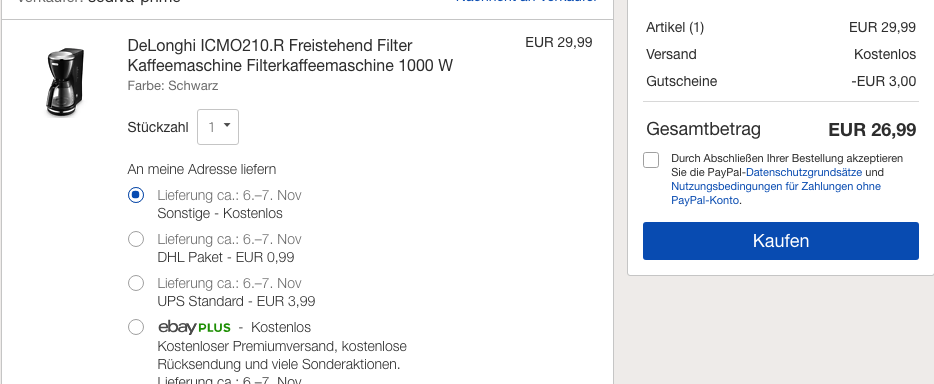Click the eBay Plus logo

coord(194,327)
